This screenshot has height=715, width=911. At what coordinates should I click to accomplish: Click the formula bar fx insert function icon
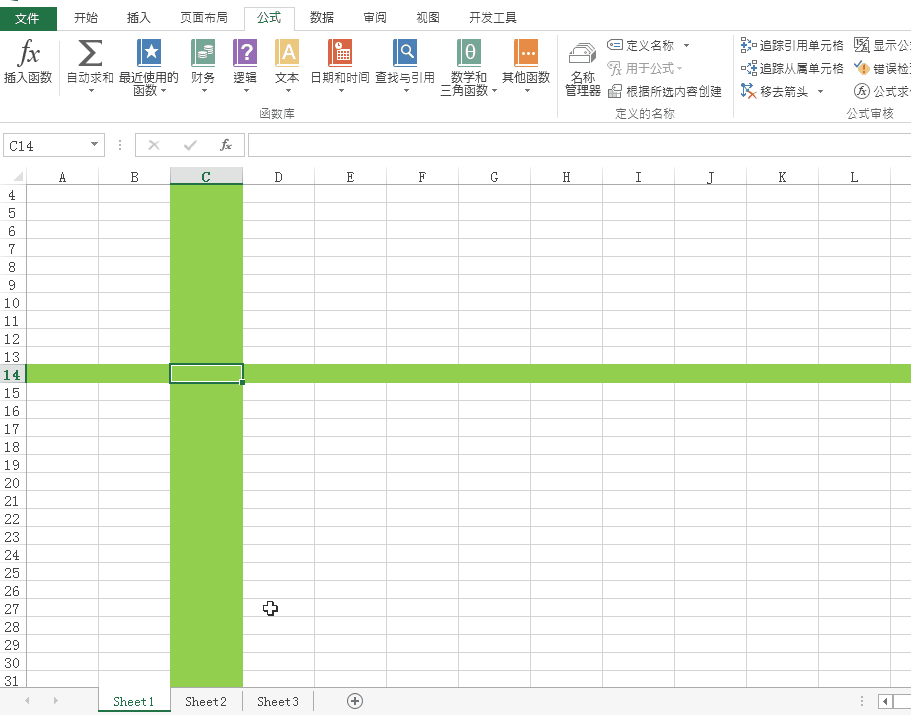click(226, 145)
